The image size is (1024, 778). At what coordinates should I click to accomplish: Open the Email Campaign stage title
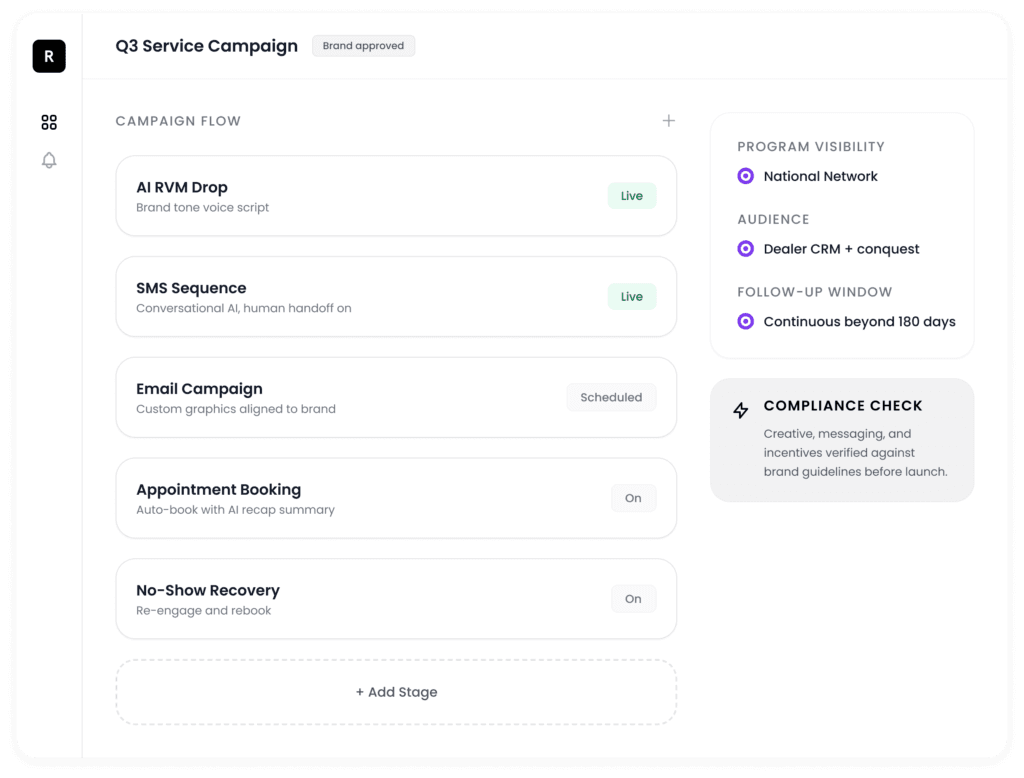[199, 389]
